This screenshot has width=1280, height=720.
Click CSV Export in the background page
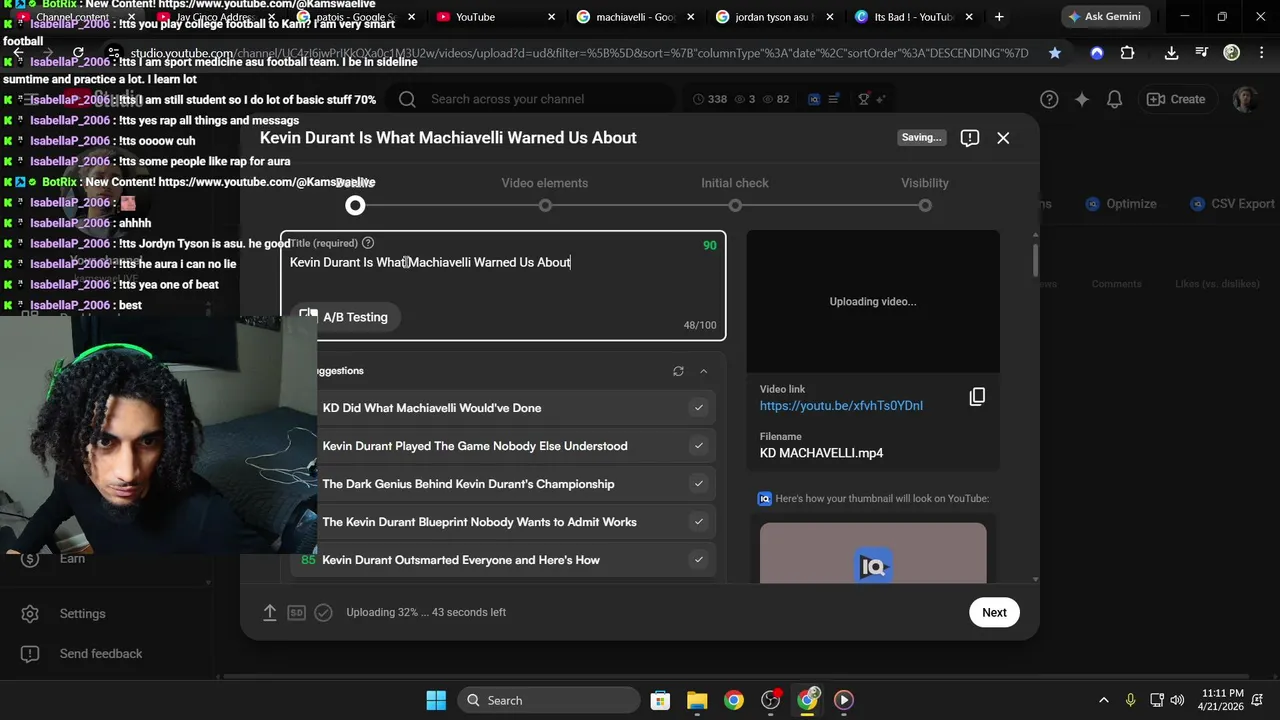pos(1232,204)
